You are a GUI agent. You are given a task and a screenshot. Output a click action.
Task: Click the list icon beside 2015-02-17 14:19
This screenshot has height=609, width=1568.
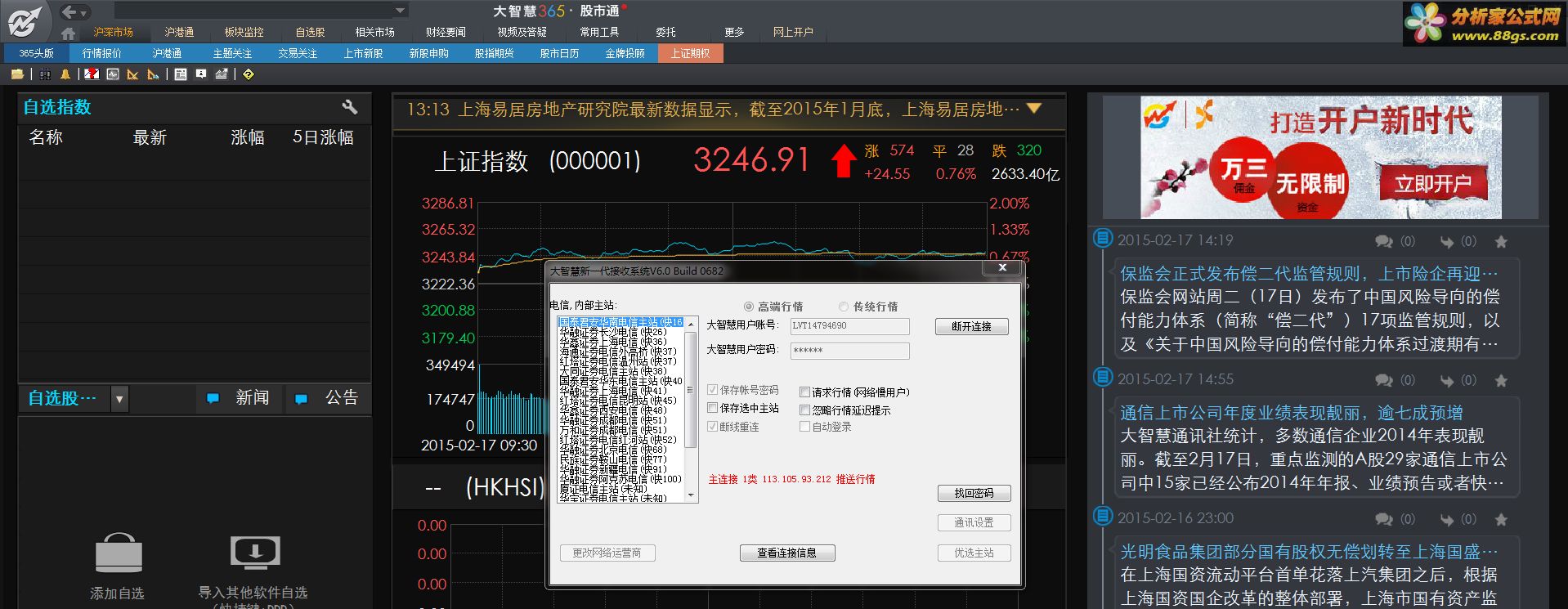(x=1103, y=239)
